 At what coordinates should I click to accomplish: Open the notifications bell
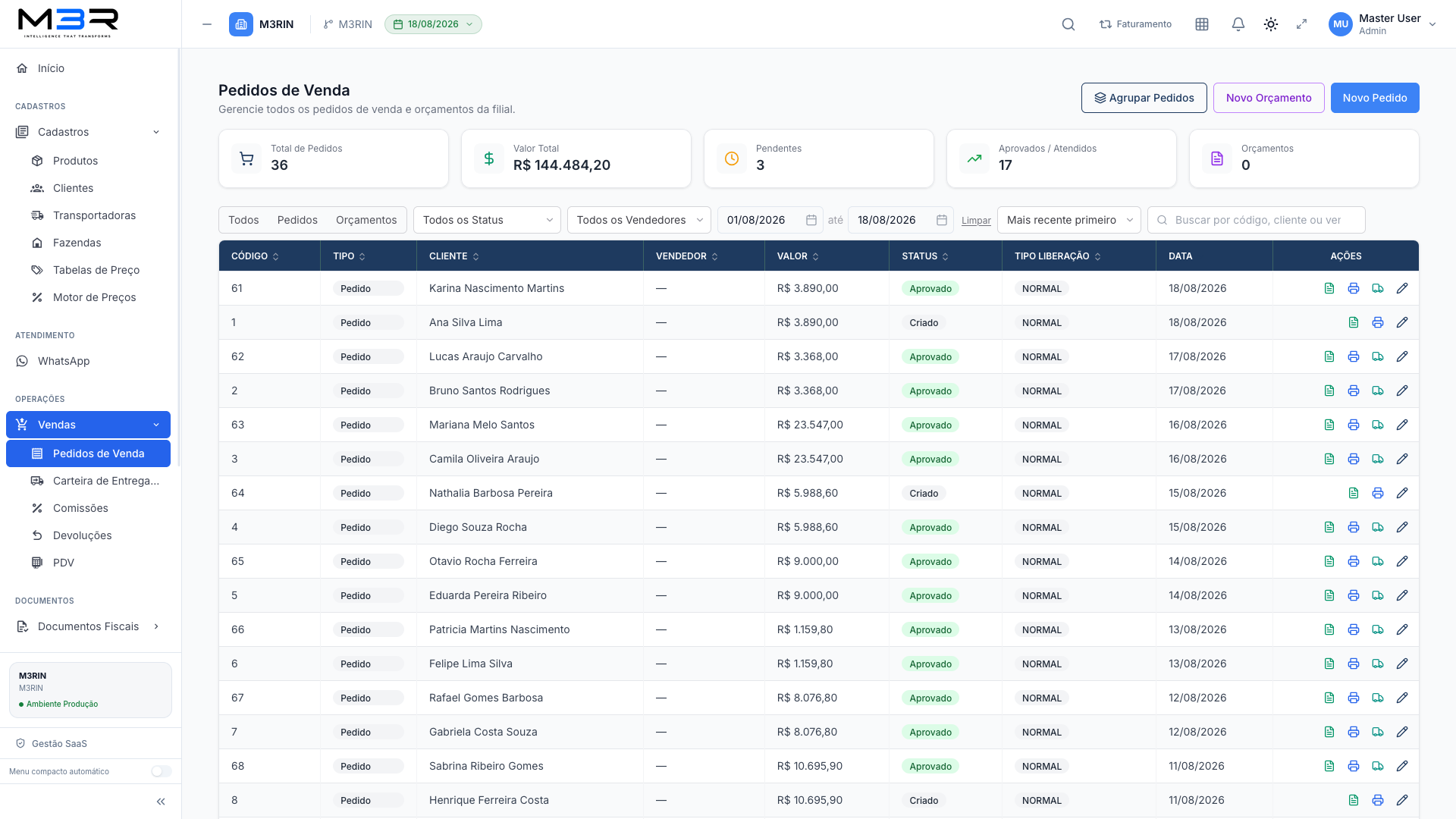pyautogui.click(x=1238, y=24)
